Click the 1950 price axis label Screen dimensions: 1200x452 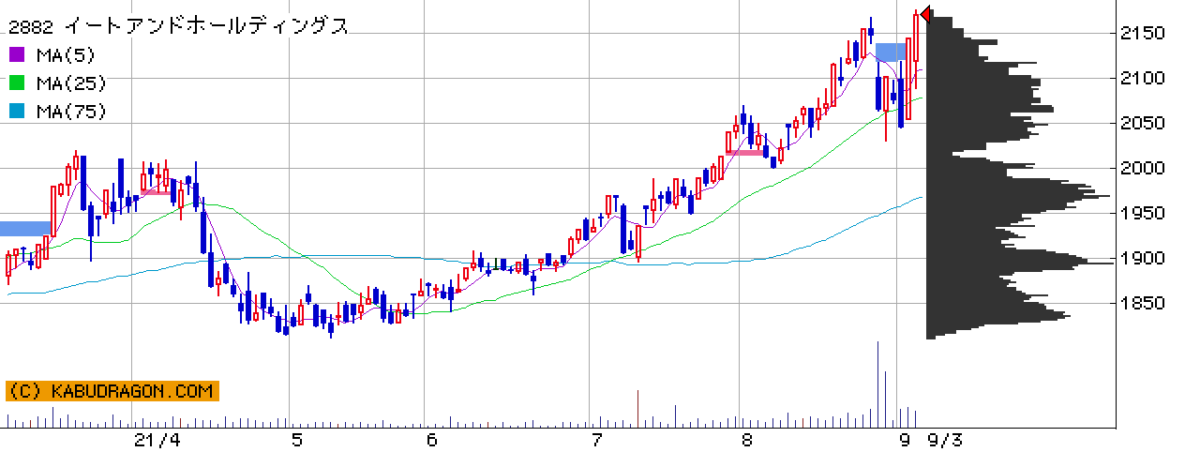coord(1145,213)
